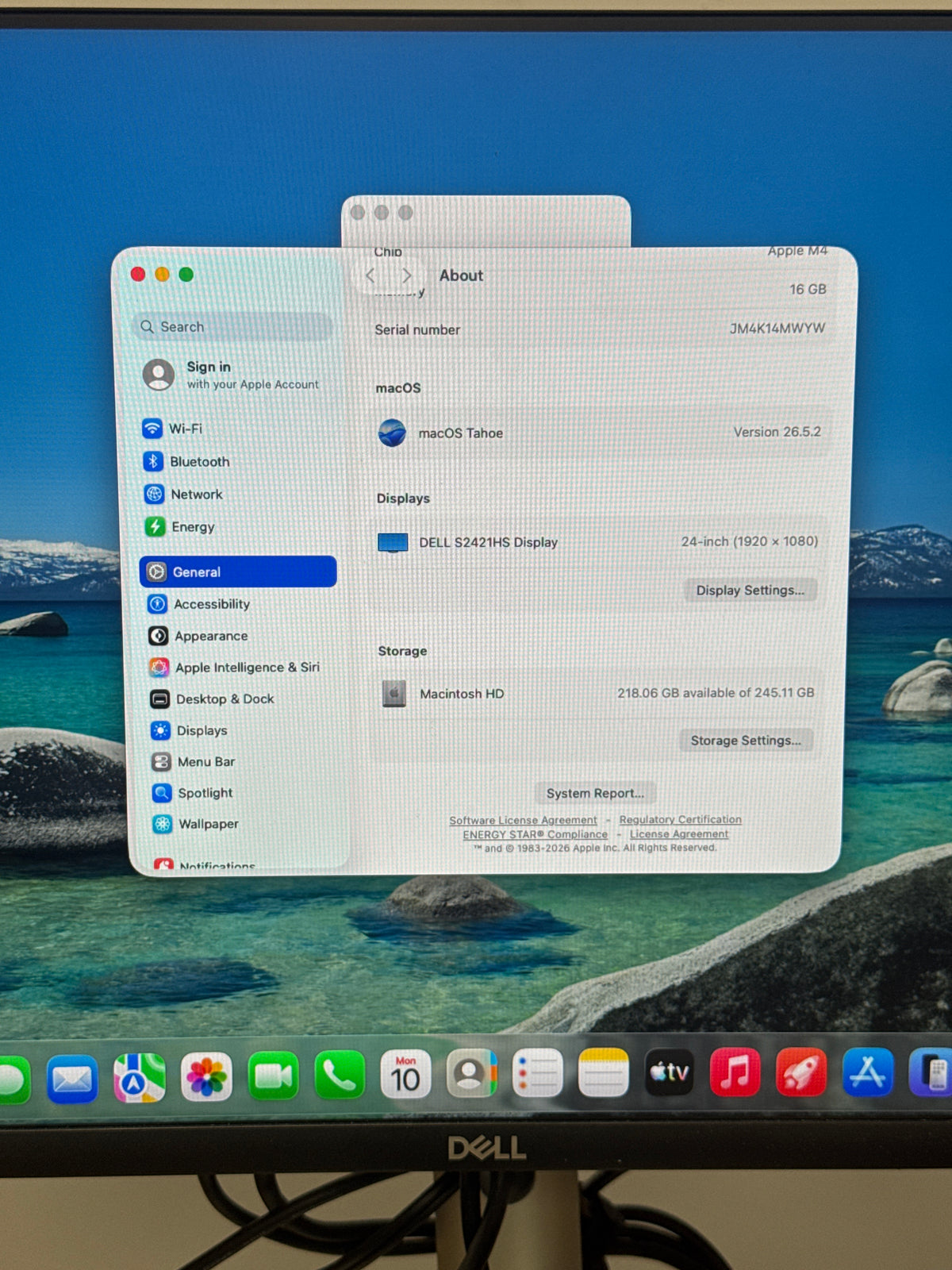The height and width of the screenshot is (1270, 952).
Task: Open ENERGY STAR Compliance link
Action: [535, 834]
